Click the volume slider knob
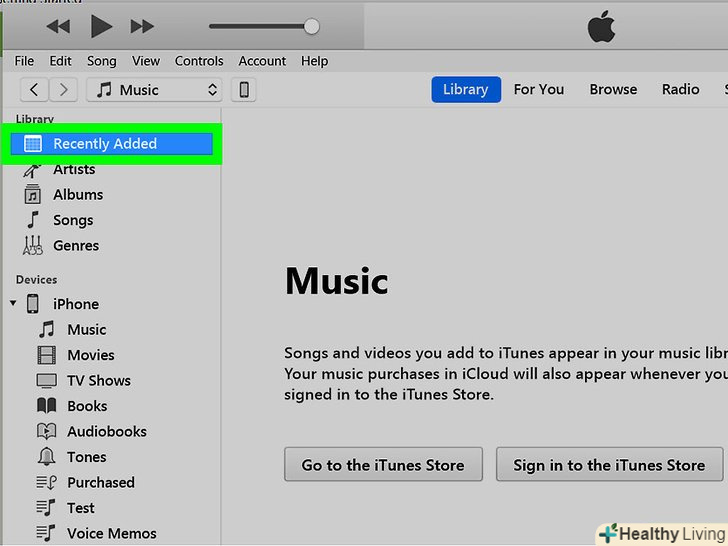The image size is (728, 546). (x=312, y=26)
